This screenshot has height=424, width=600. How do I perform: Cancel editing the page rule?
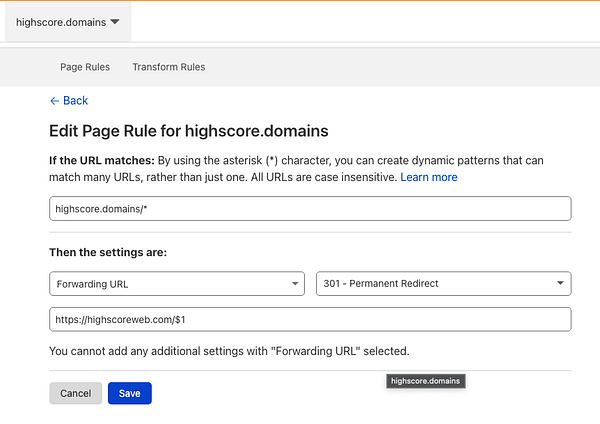(75, 393)
